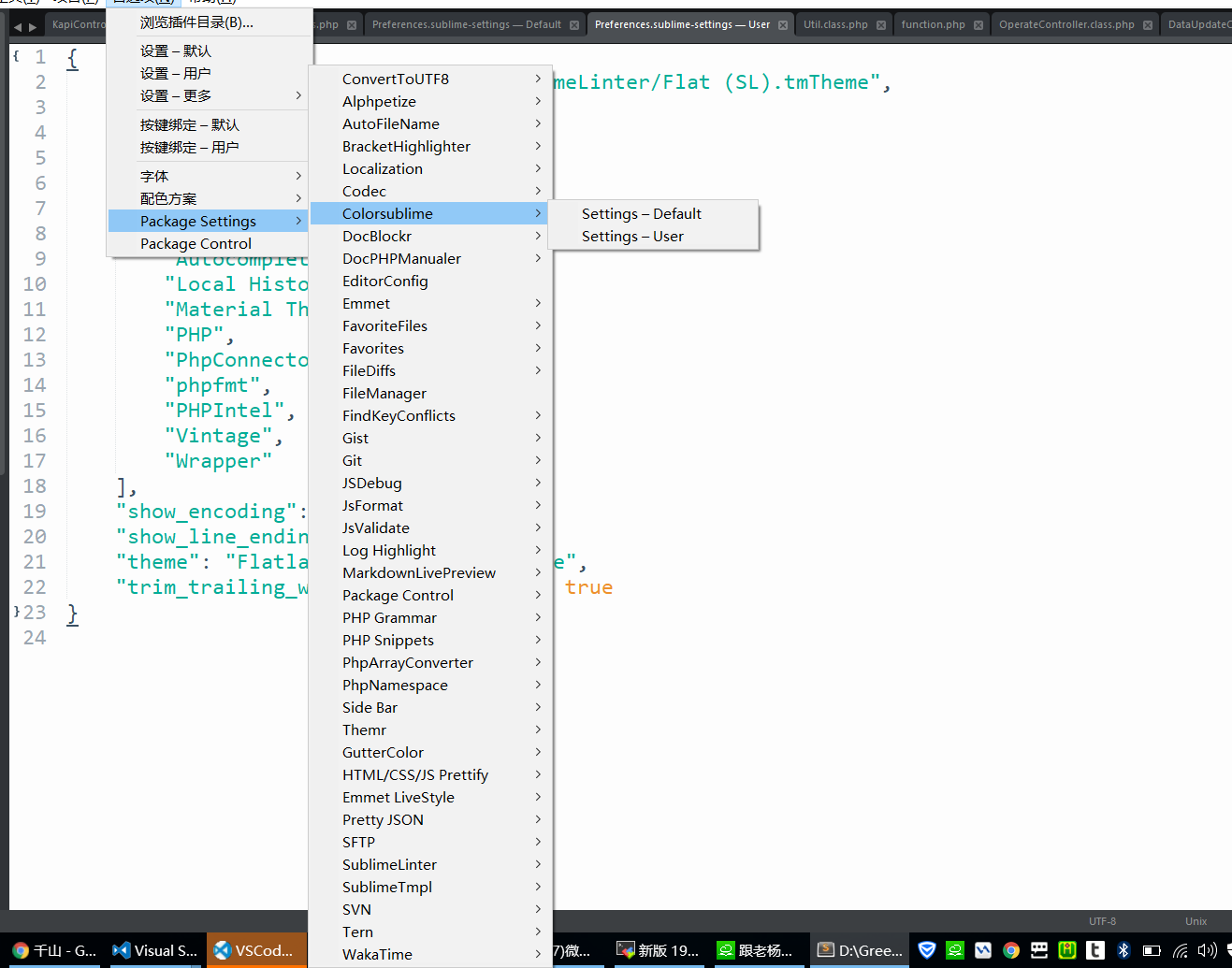Screen dimensions: 1232x968
Task: Click the blue shield tray icon
Action: click(927, 950)
